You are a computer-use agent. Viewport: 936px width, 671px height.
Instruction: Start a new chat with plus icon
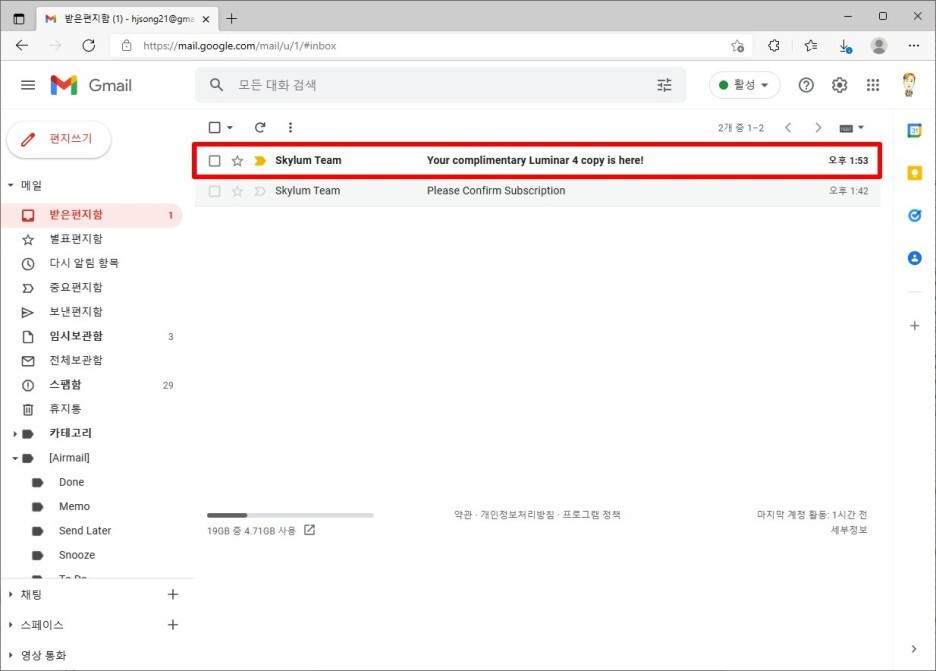(x=173, y=595)
